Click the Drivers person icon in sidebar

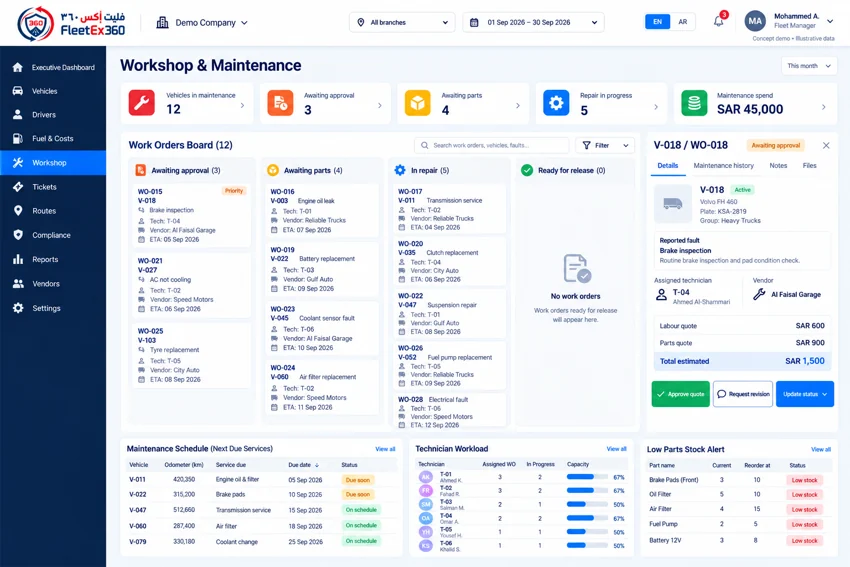coord(18,114)
